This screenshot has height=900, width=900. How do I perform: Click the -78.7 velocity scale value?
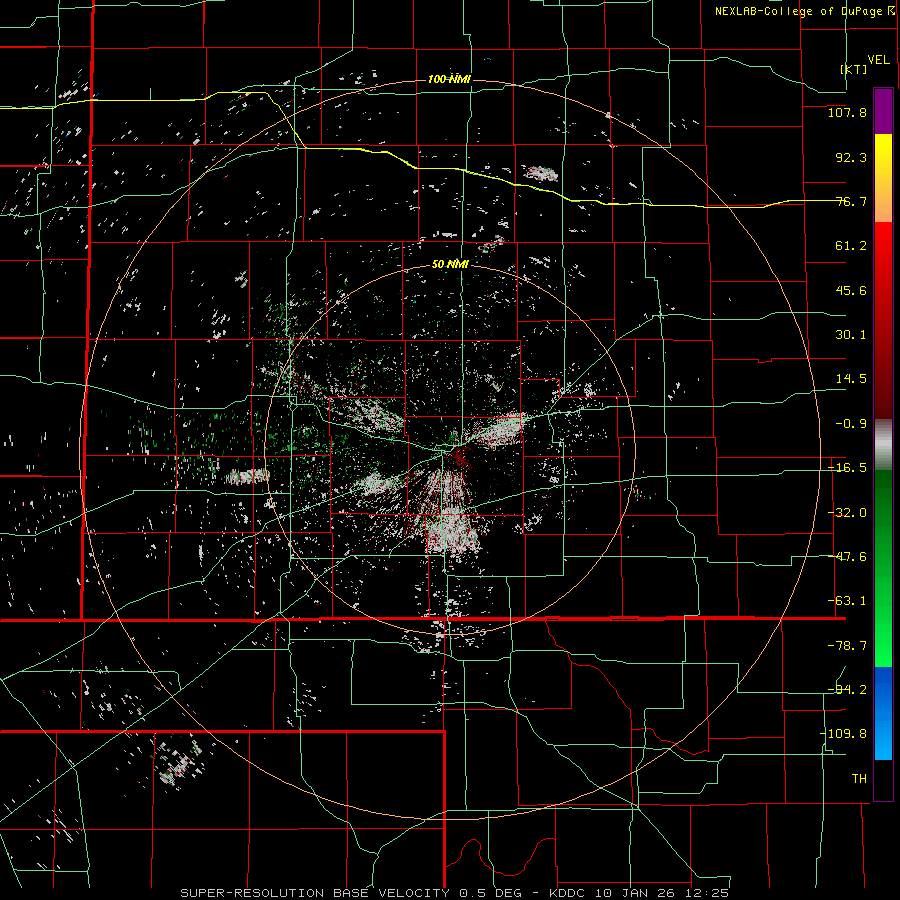(x=847, y=646)
